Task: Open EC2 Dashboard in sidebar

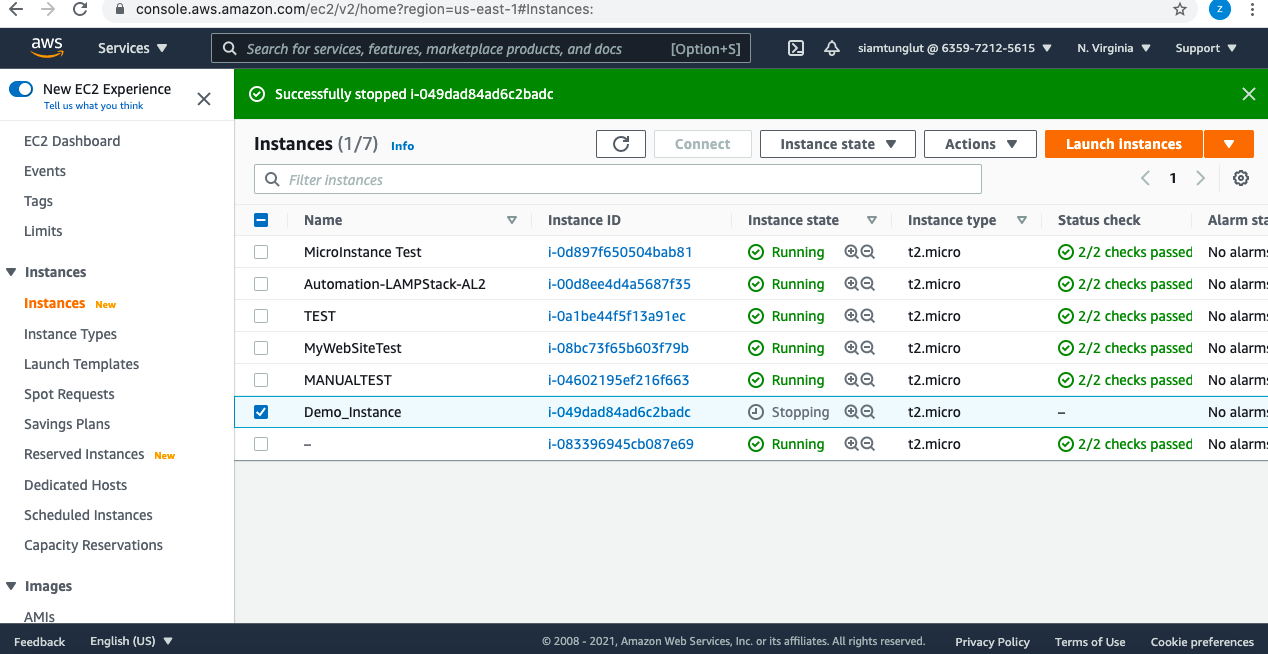Action: 72,141
